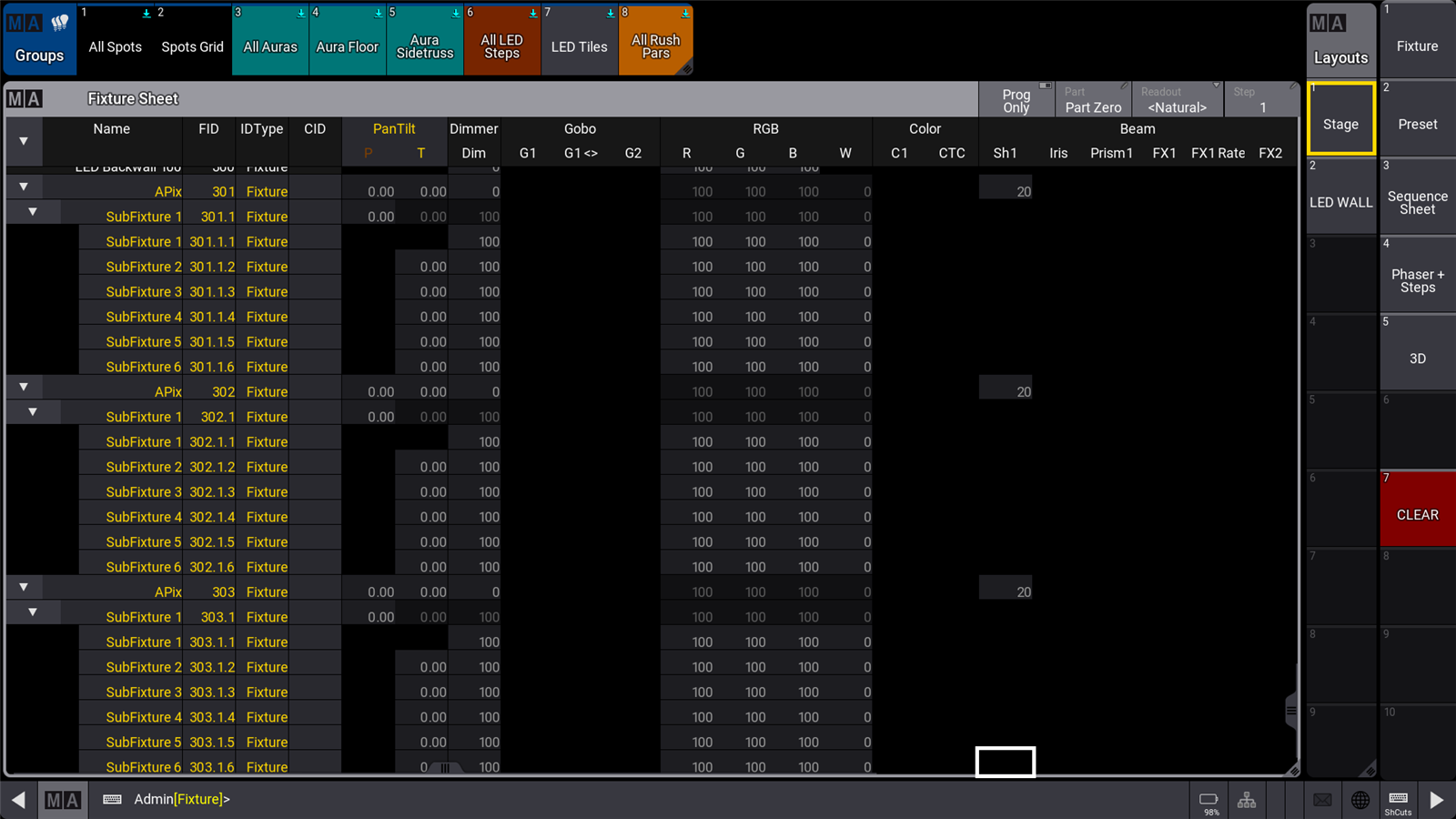Screen dimensions: 1456x819
Task: Open the Readout <Natural> dropdown
Action: click(1178, 100)
